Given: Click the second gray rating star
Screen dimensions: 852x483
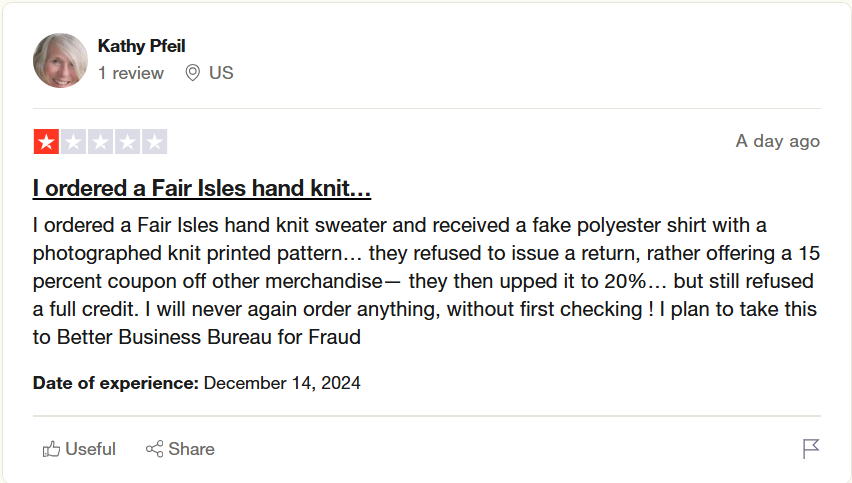Looking at the screenshot, I should (x=73, y=142).
